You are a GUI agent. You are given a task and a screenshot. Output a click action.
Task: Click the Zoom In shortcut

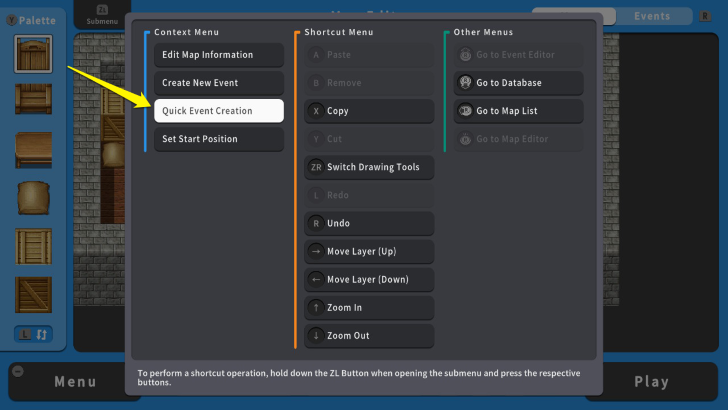pyautogui.click(x=369, y=307)
